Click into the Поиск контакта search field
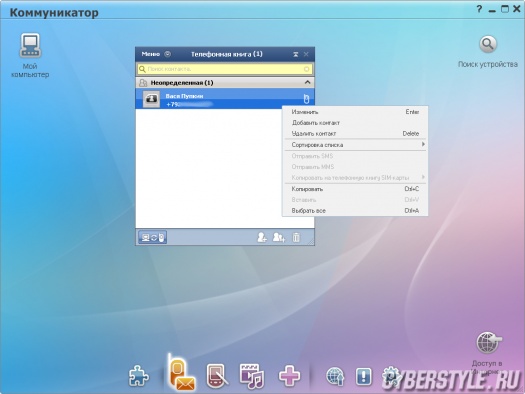The width and height of the screenshot is (525, 394). tap(225, 69)
